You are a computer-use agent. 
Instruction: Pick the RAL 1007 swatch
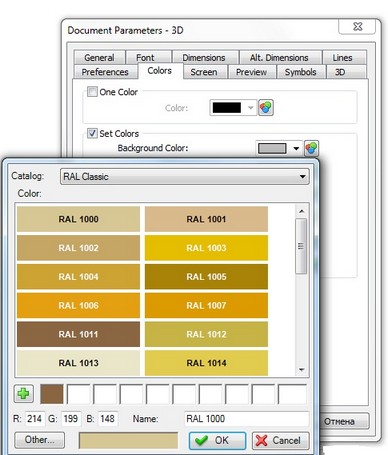pos(206,305)
